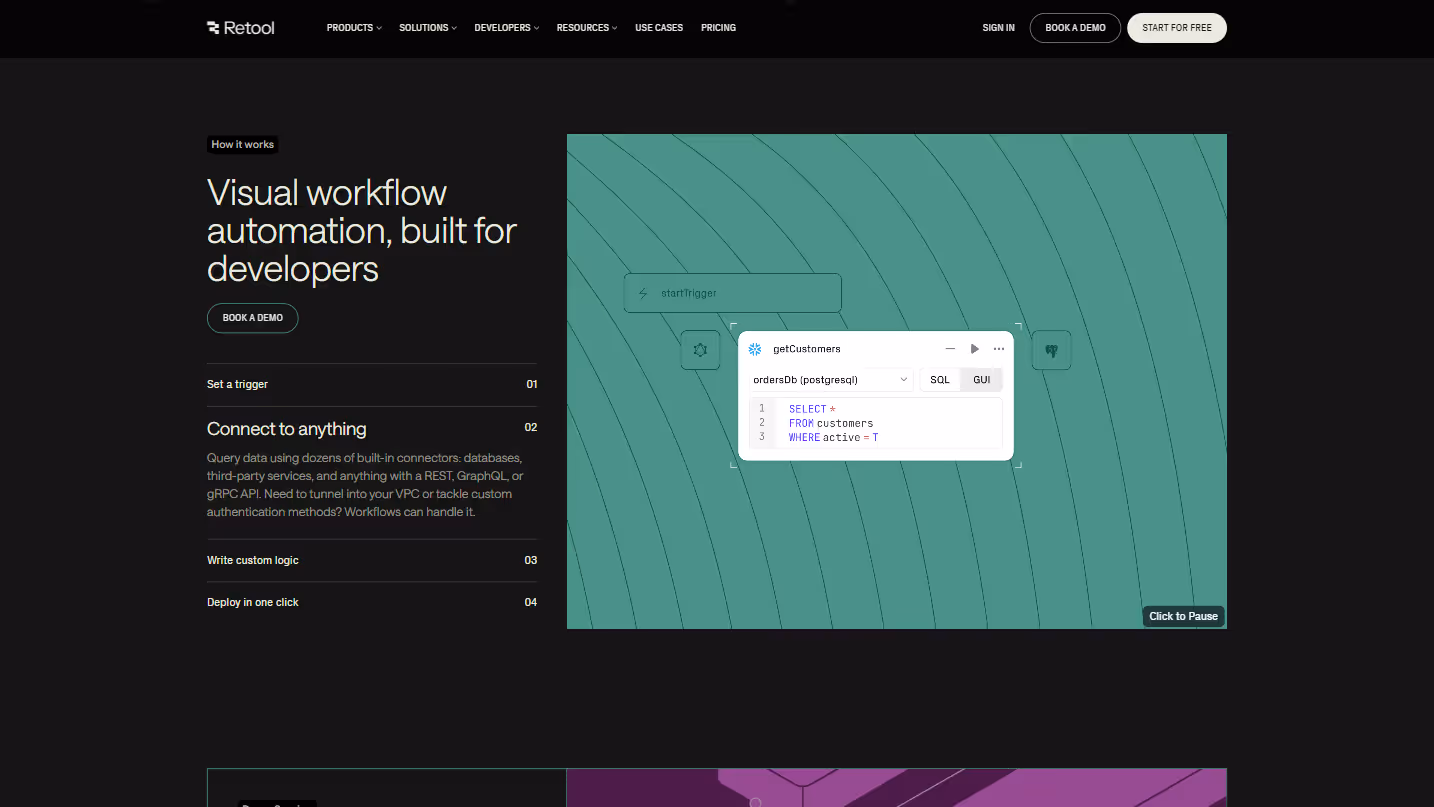Select Write custom logic step
This screenshot has height=807, width=1434.
372,560
